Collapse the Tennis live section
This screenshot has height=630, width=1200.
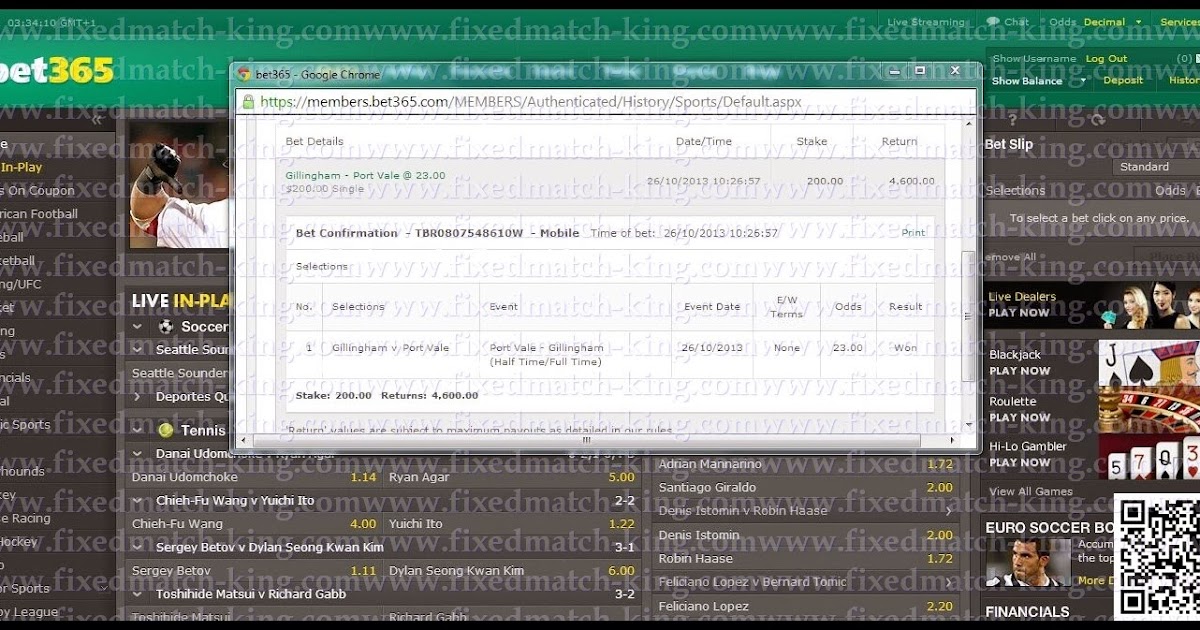[138, 430]
